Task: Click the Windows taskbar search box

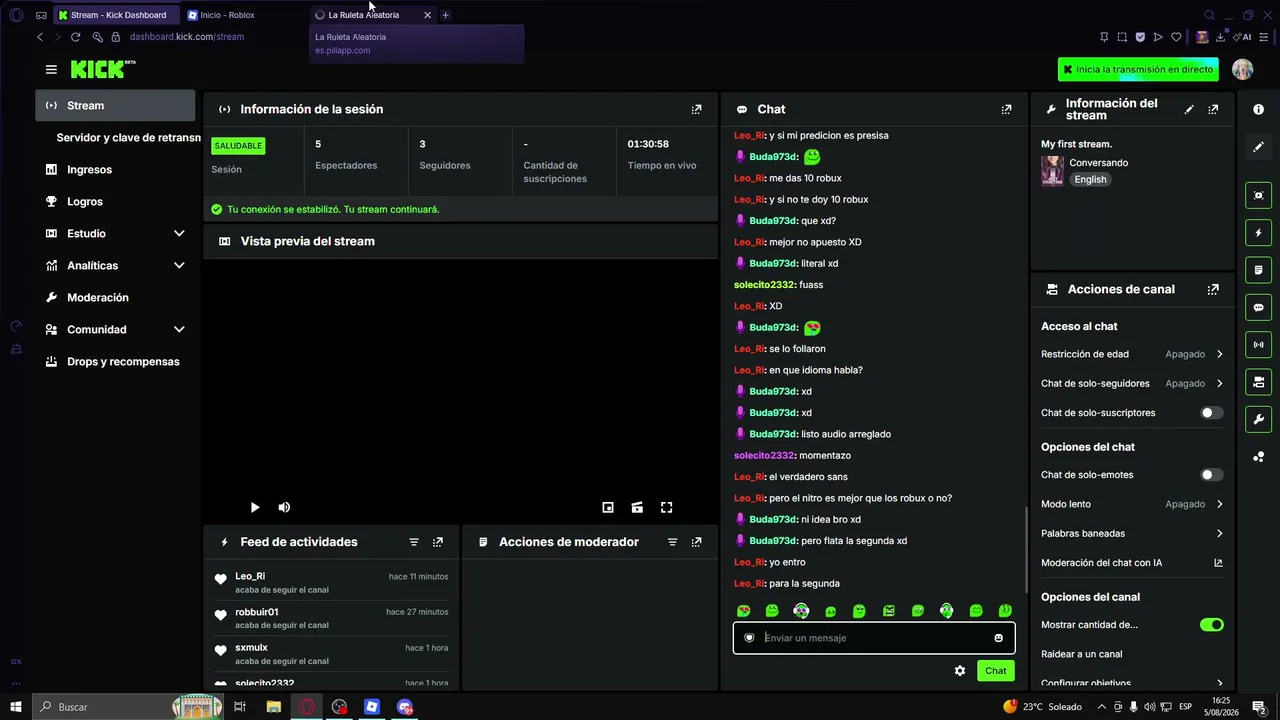Action: 127,707
